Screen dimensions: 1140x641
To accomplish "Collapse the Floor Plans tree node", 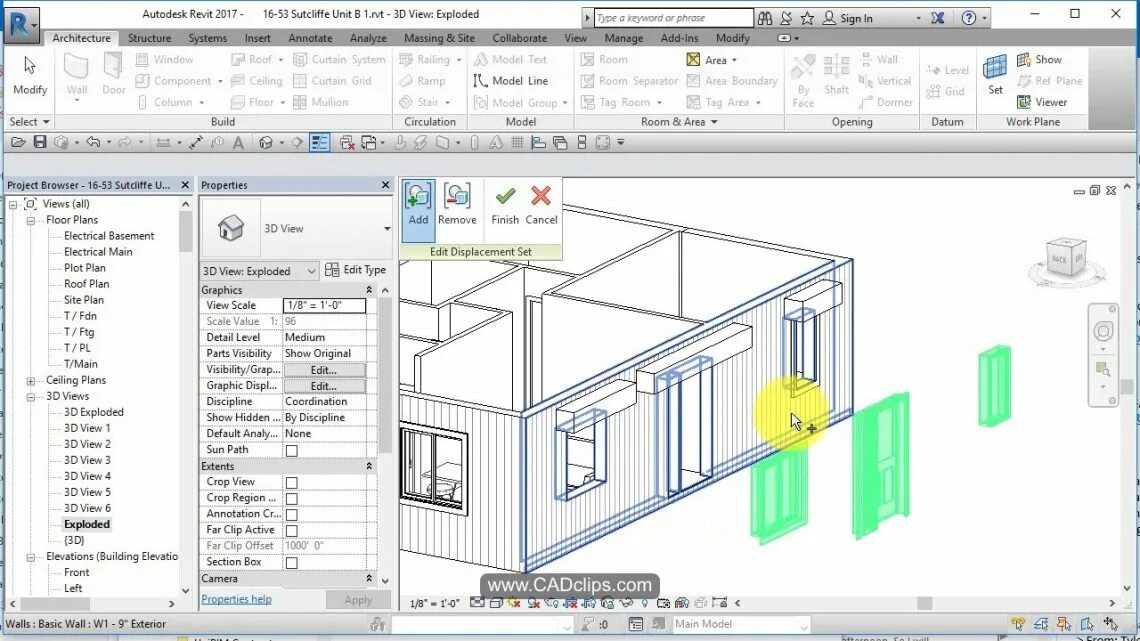I will (31, 220).
